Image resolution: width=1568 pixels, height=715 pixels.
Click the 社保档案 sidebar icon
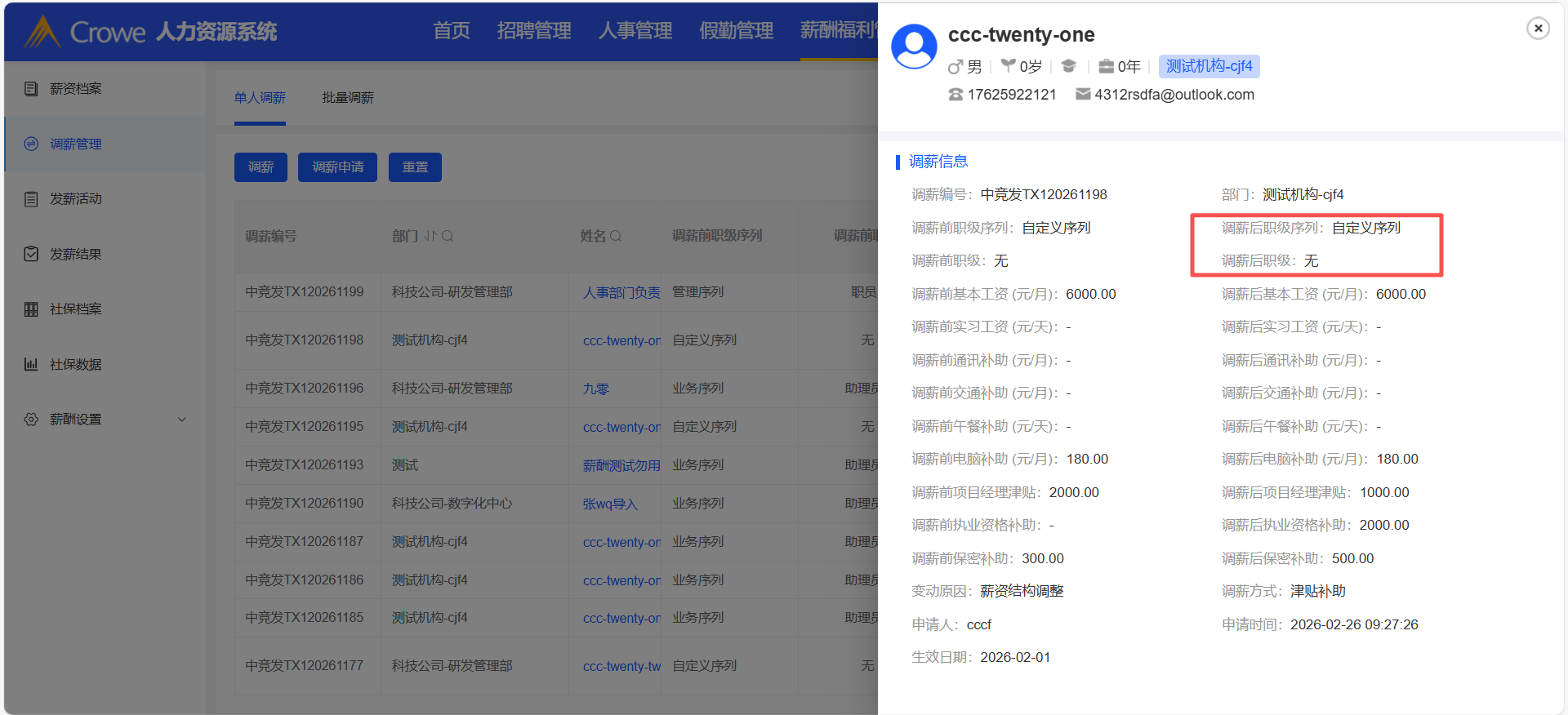click(31, 309)
